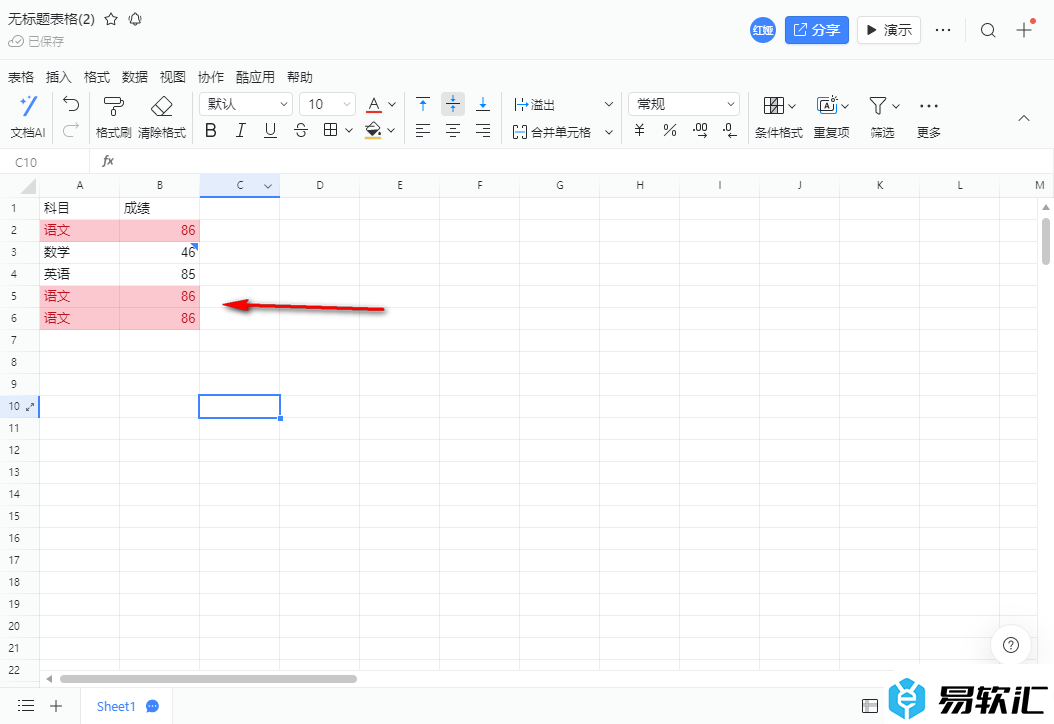Click the cell reference box C10
Viewport: 1054px width, 724px height.
pyautogui.click(x=44, y=162)
